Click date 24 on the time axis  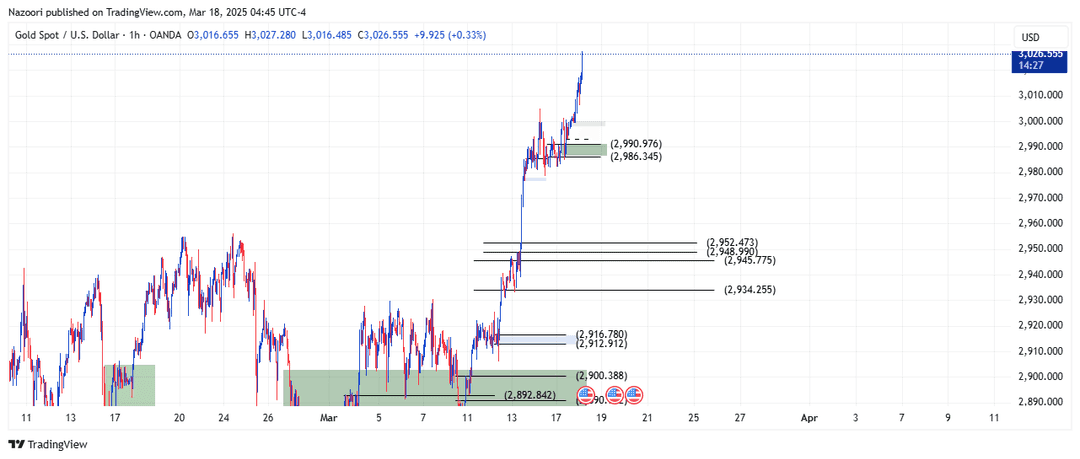[225, 418]
